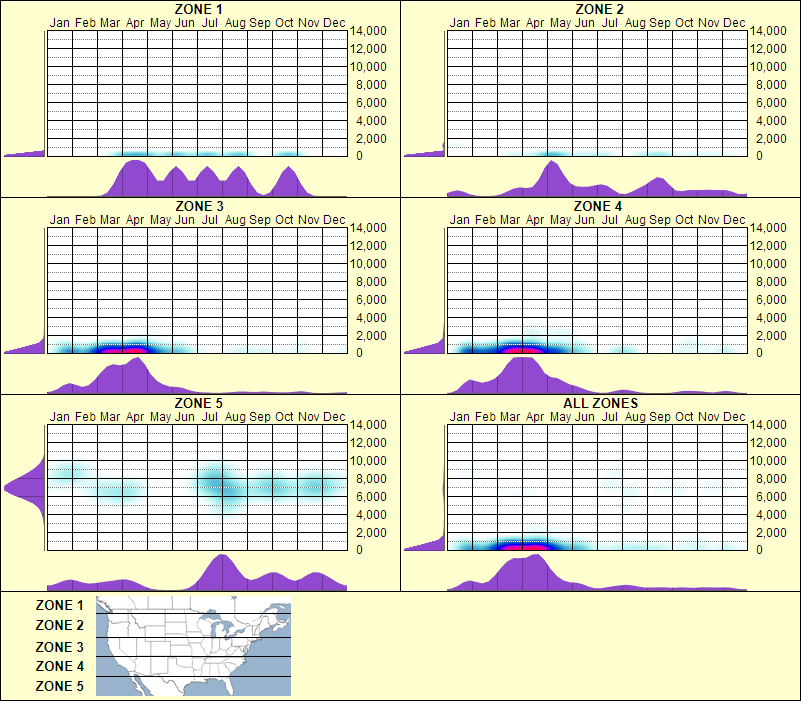Click the Jul month label in ZONE 5 chart
This screenshot has width=801, height=701.
click(x=209, y=417)
